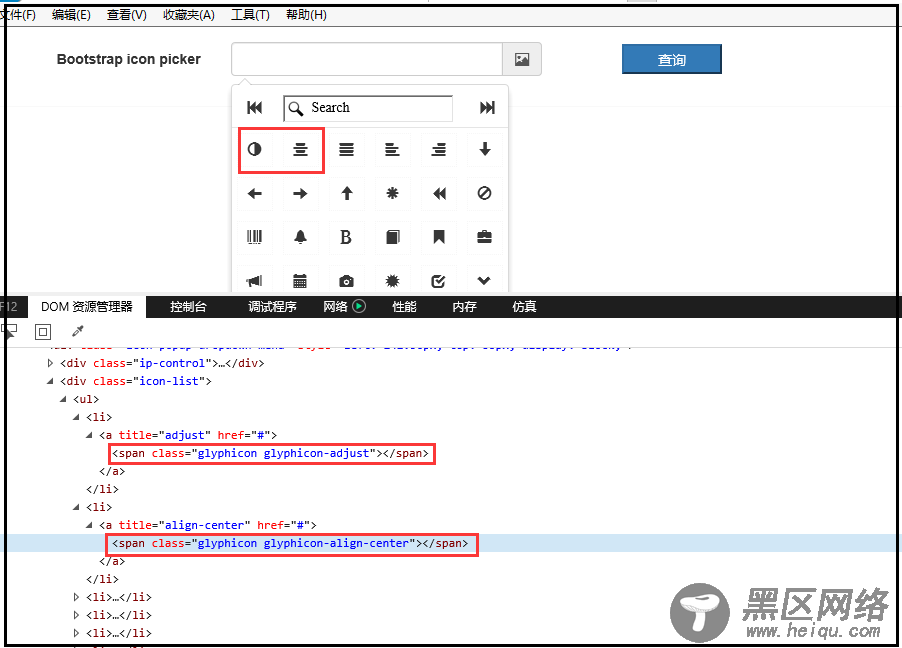Choose the asterisk icon
The width and height of the screenshot is (902, 648).
click(x=392, y=193)
